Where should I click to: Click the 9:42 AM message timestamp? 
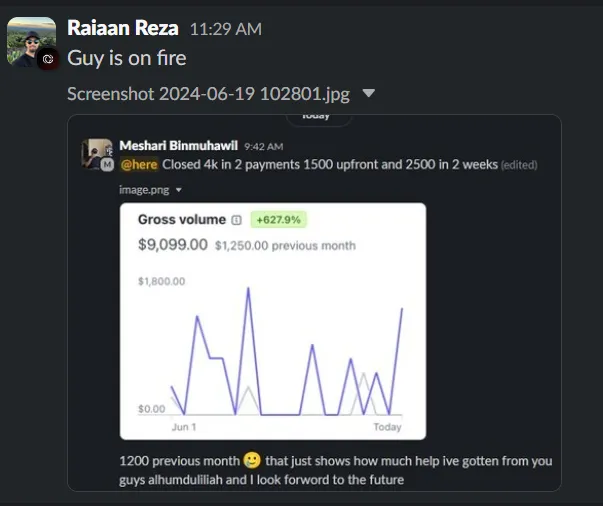click(263, 146)
